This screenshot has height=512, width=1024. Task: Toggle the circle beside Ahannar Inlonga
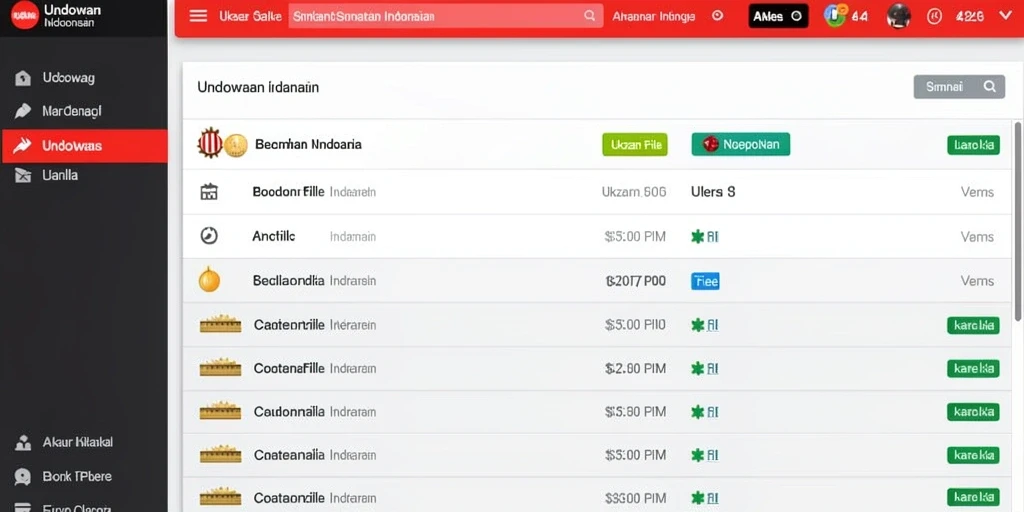click(718, 16)
